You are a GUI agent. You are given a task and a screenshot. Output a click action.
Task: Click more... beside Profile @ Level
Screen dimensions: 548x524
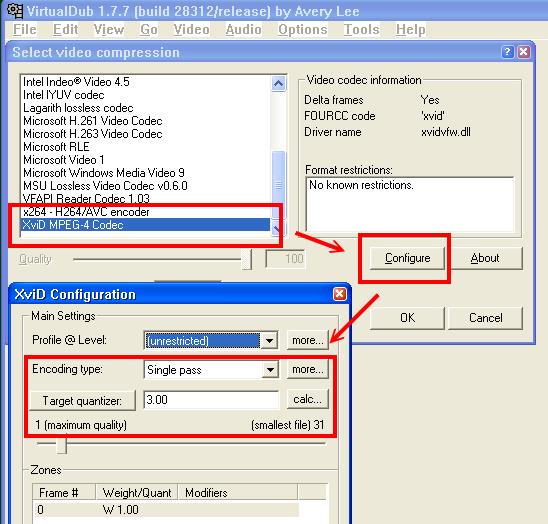tap(308, 340)
